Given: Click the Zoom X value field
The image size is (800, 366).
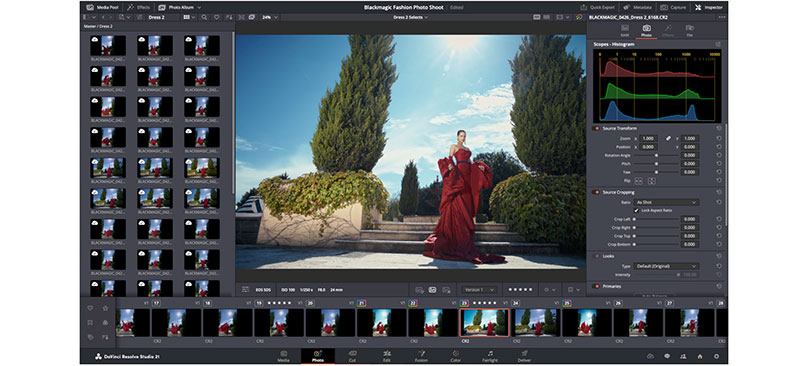Looking at the screenshot, I should coord(648,138).
